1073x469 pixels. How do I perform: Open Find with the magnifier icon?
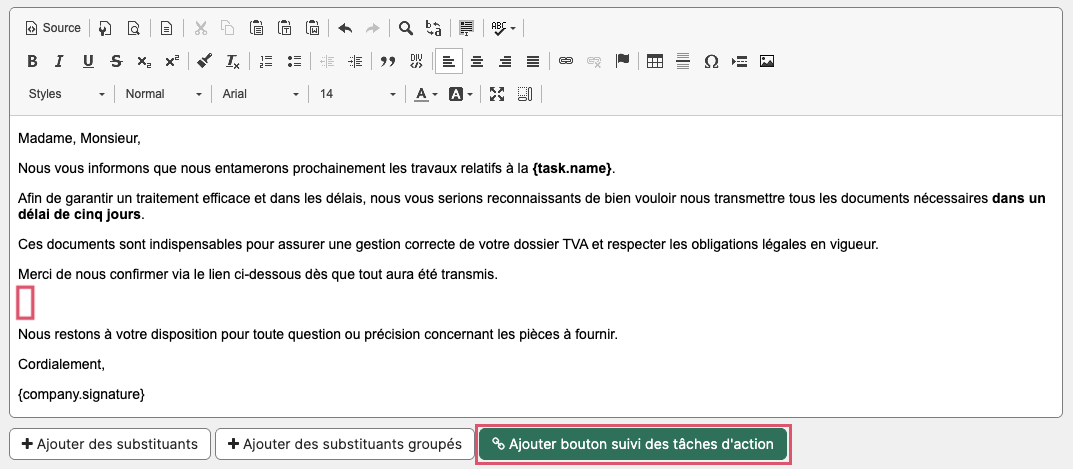(x=406, y=28)
